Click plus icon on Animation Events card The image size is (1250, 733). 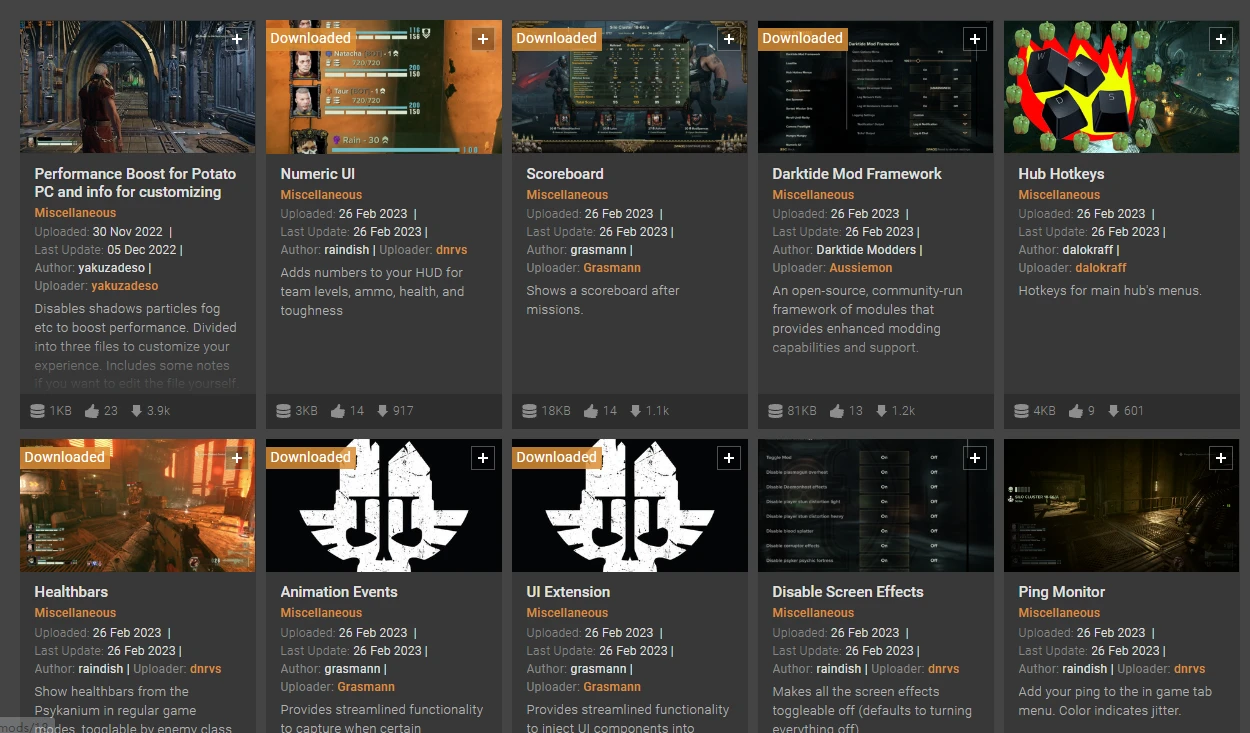[483, 458]
